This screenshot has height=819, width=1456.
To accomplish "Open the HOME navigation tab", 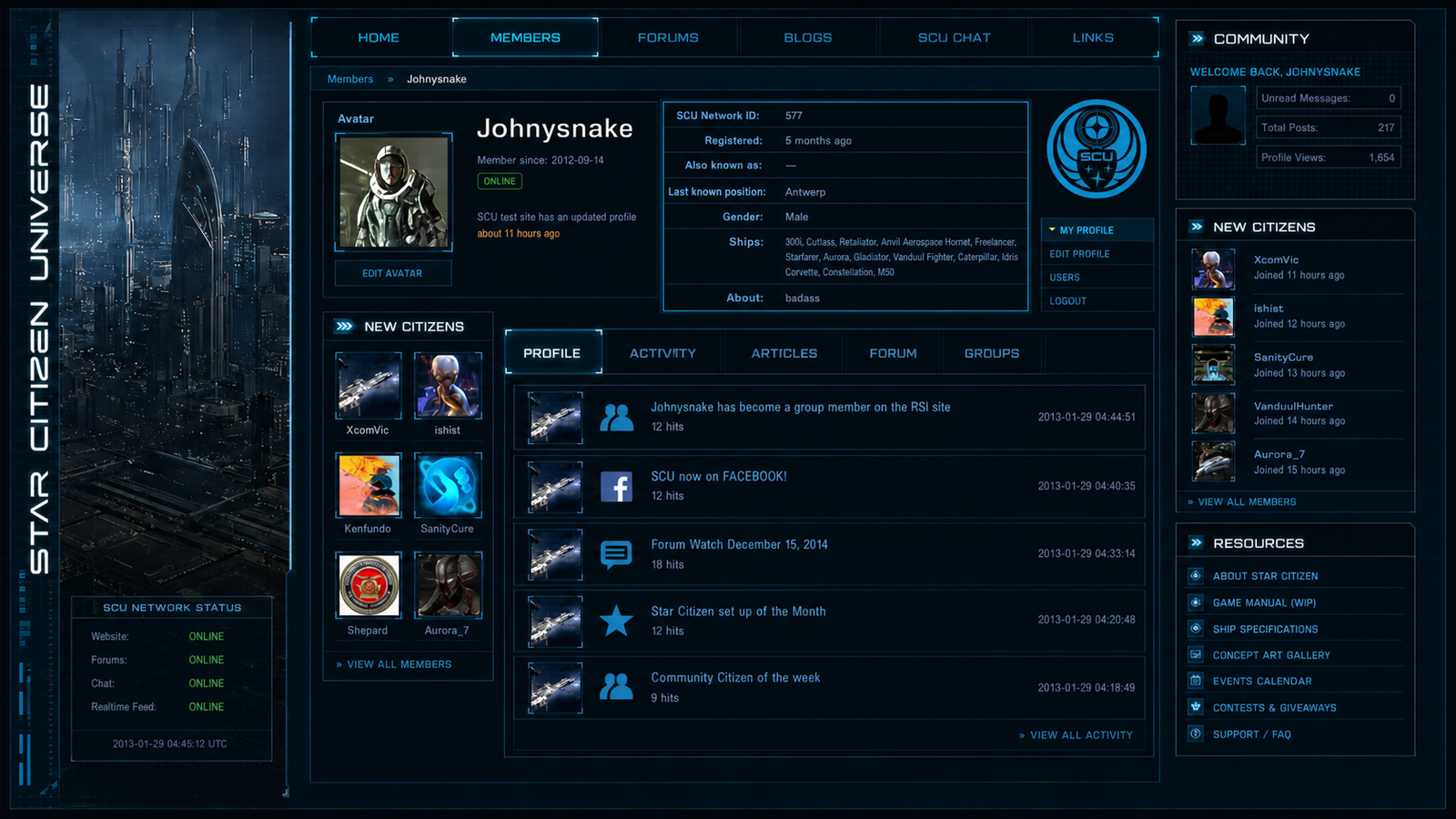I will point(379,37).
